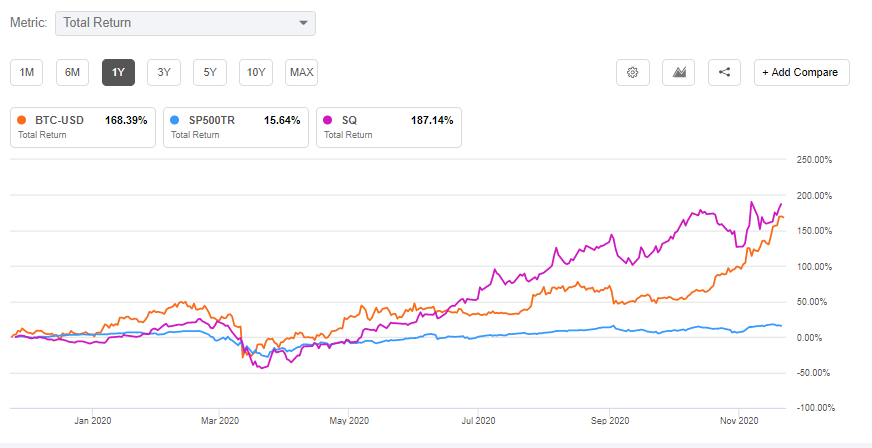This screenshot has width=872, height=448.
Task: Click the 187.14% SQ return value
Action: point(432,120)
